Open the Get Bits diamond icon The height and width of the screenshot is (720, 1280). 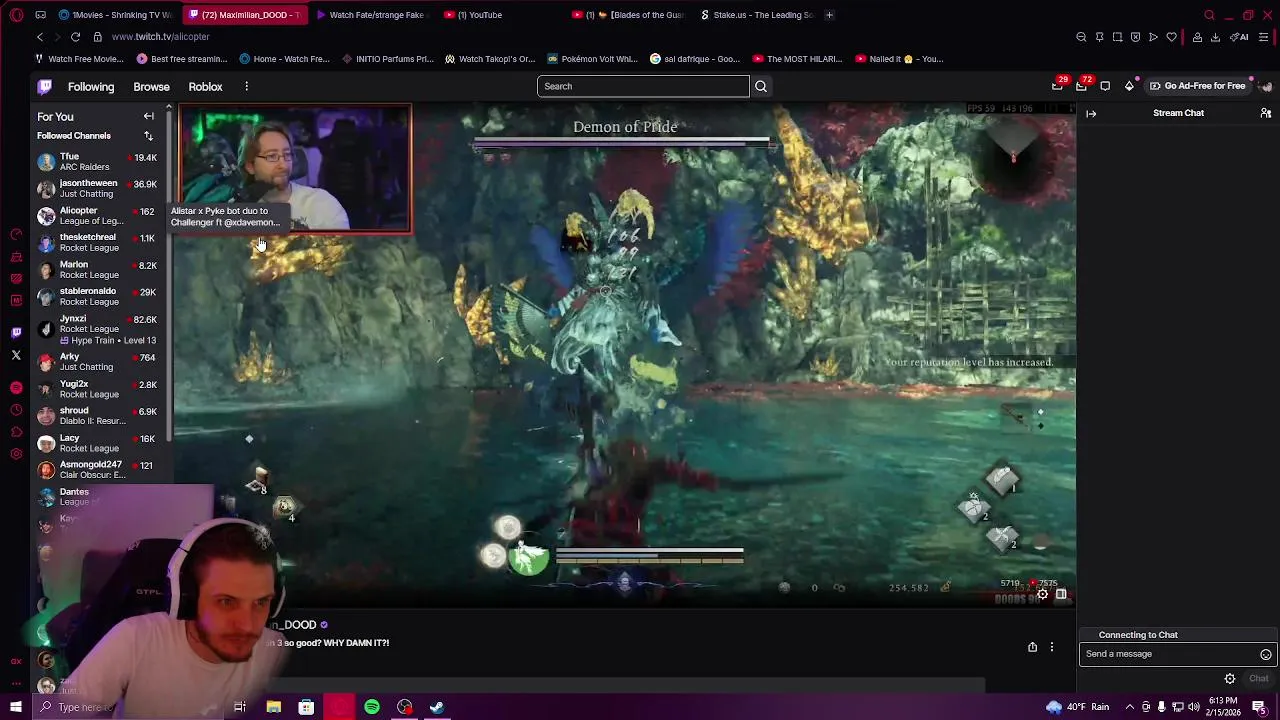pyautogui.click(x=1130, y=86)
